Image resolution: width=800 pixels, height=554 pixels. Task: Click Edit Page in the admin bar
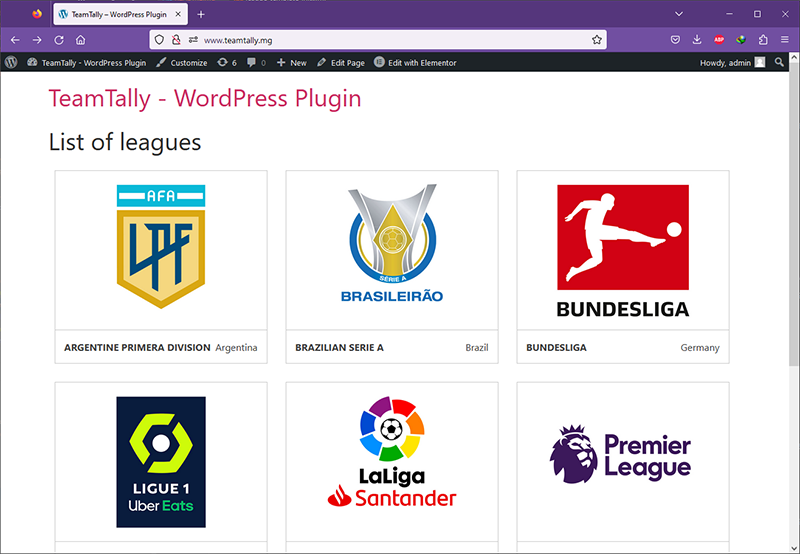pyautogui.click(x=340, y=63)
